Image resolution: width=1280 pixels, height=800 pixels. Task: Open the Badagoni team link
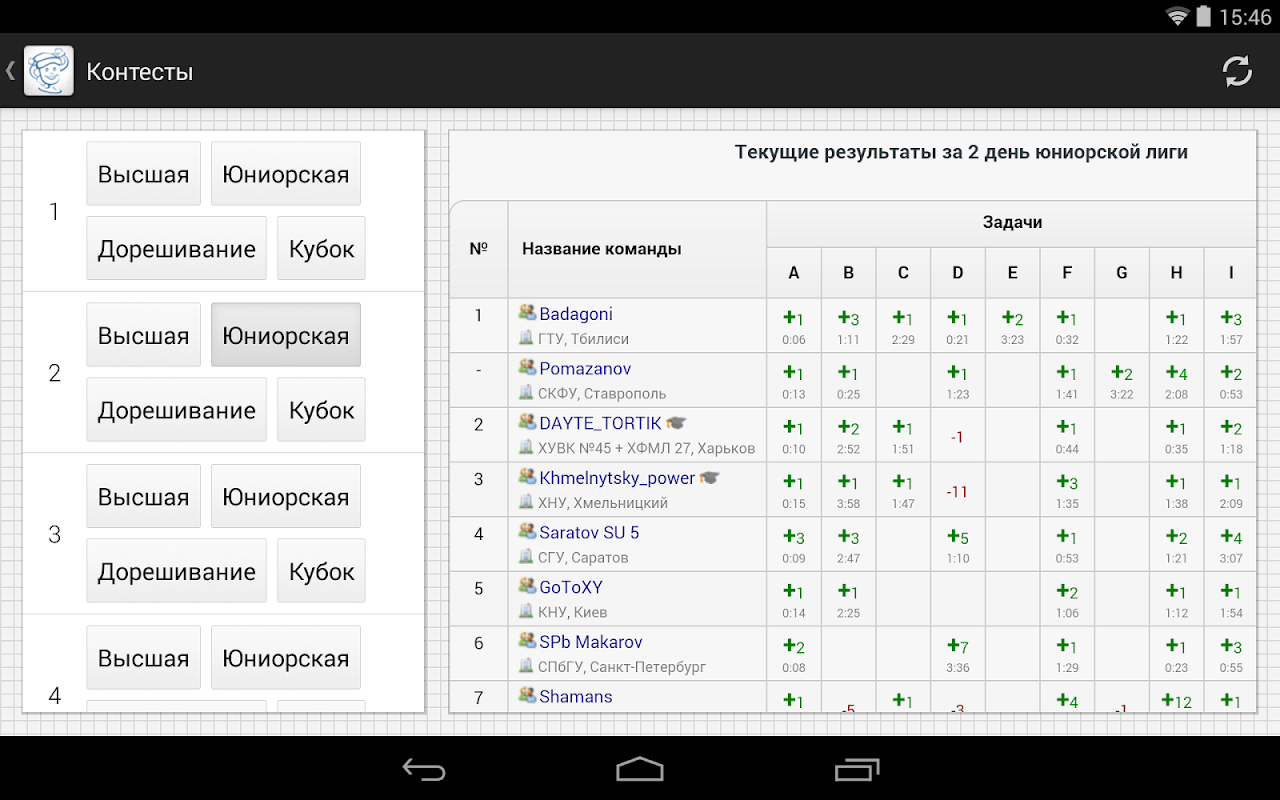576,314
